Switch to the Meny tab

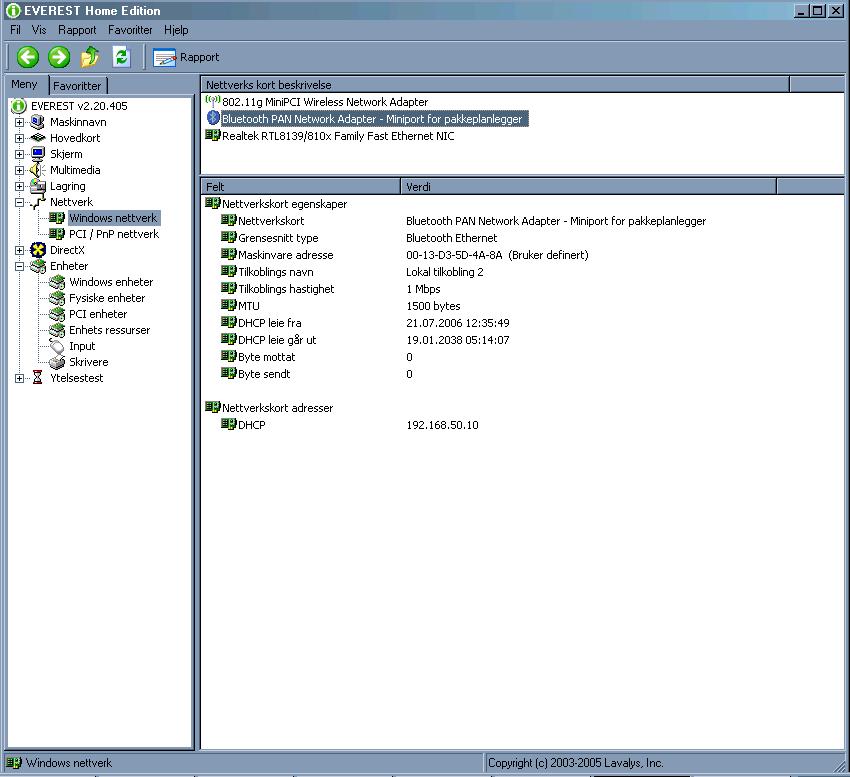24,85
